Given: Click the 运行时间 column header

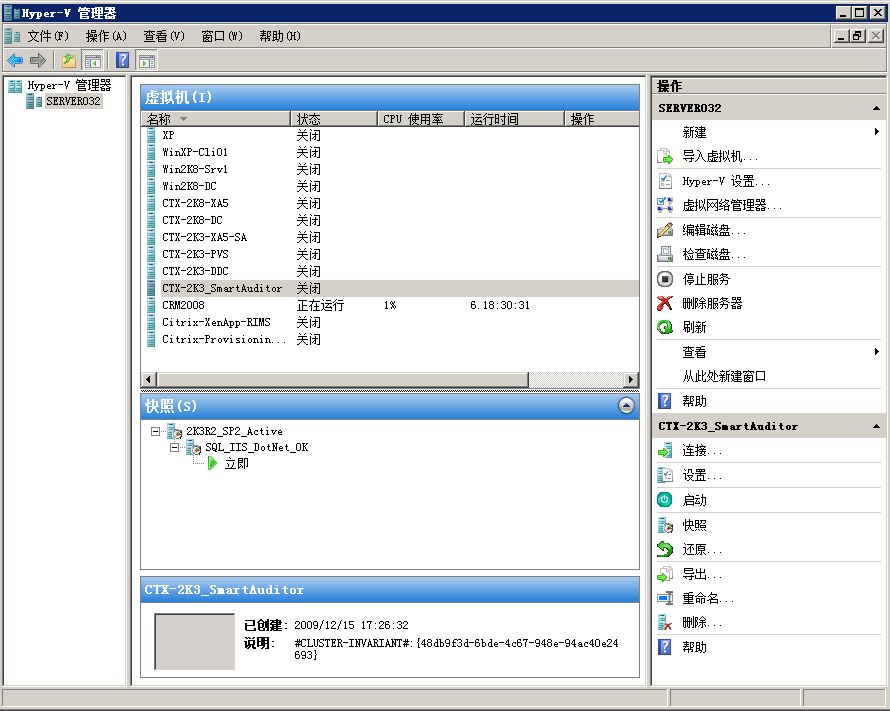Looking at the screenshot, I should pyautogui.click(x=515, y=119).
